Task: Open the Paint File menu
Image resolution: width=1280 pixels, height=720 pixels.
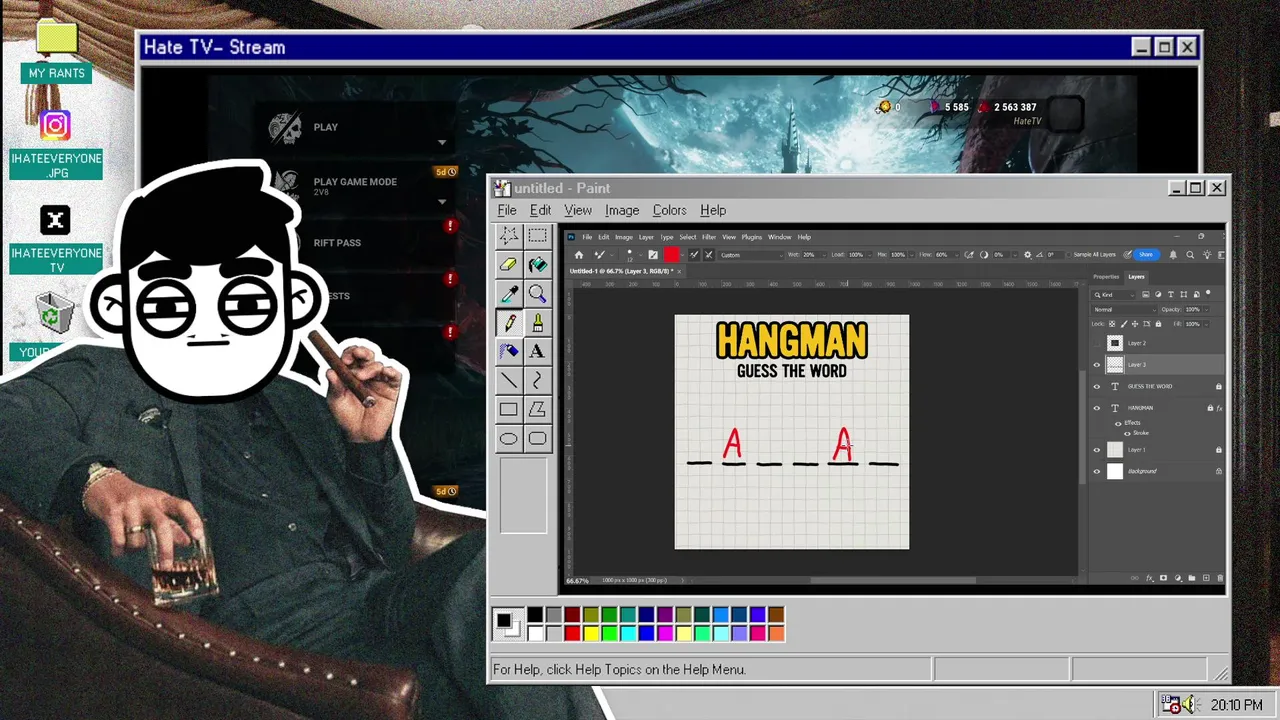Action: (507, 210)
